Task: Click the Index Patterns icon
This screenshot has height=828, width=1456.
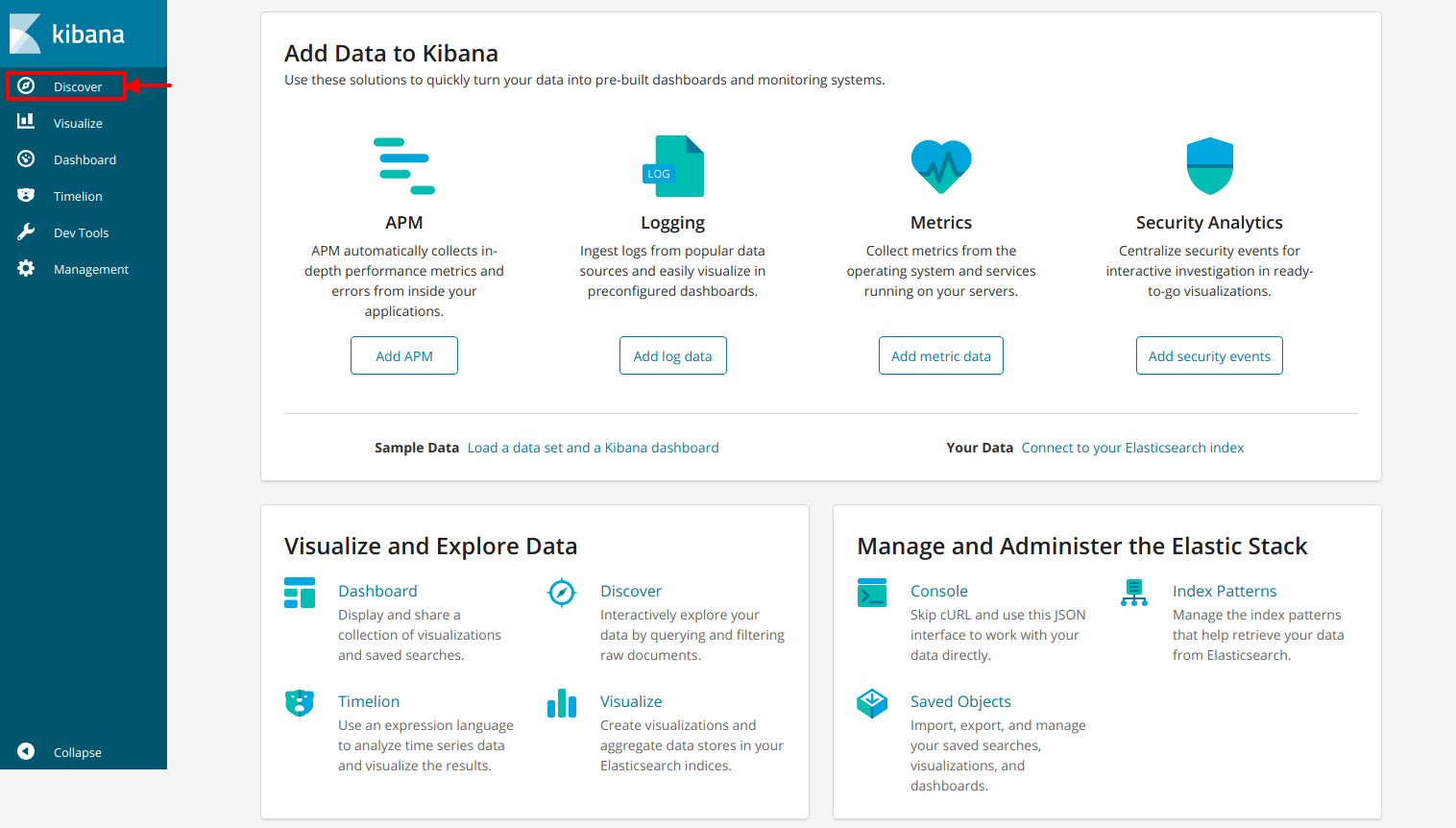Action: click(1134, 593)
